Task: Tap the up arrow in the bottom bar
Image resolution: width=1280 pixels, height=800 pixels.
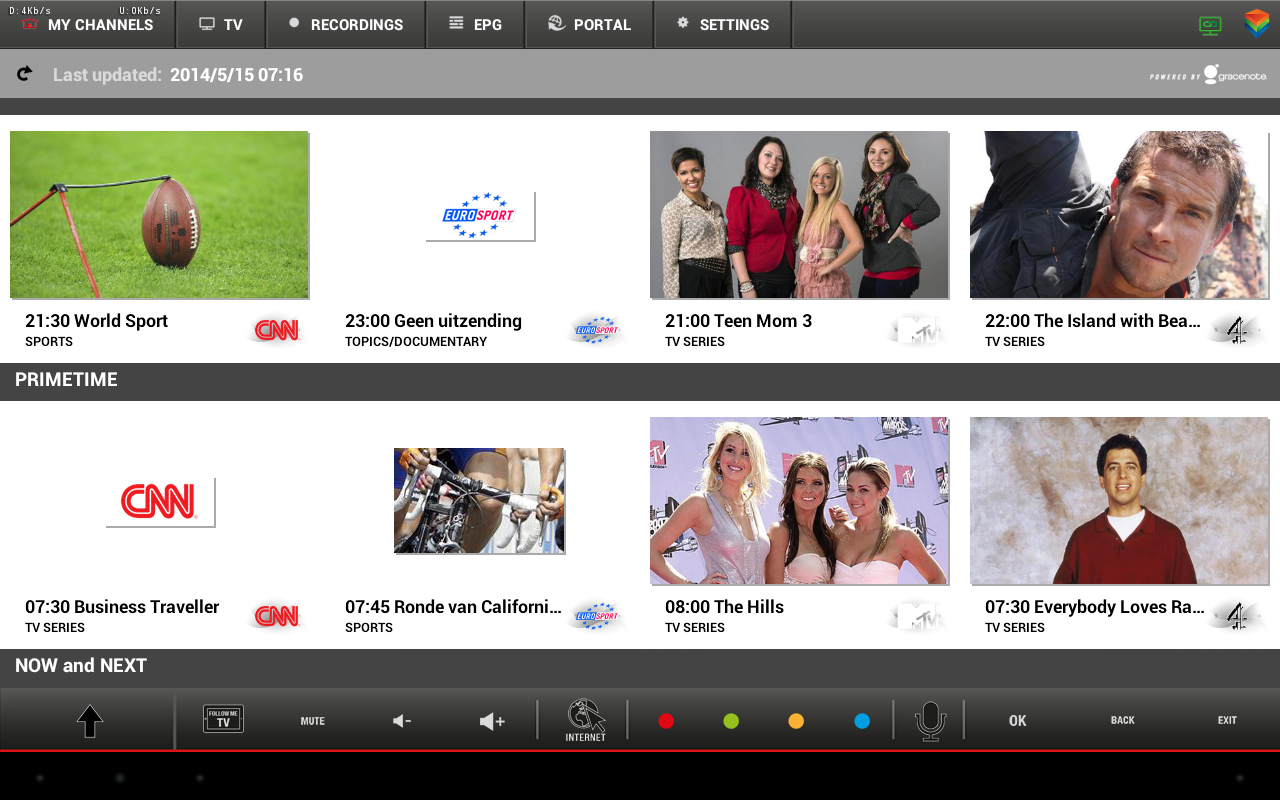Action: 90,721
